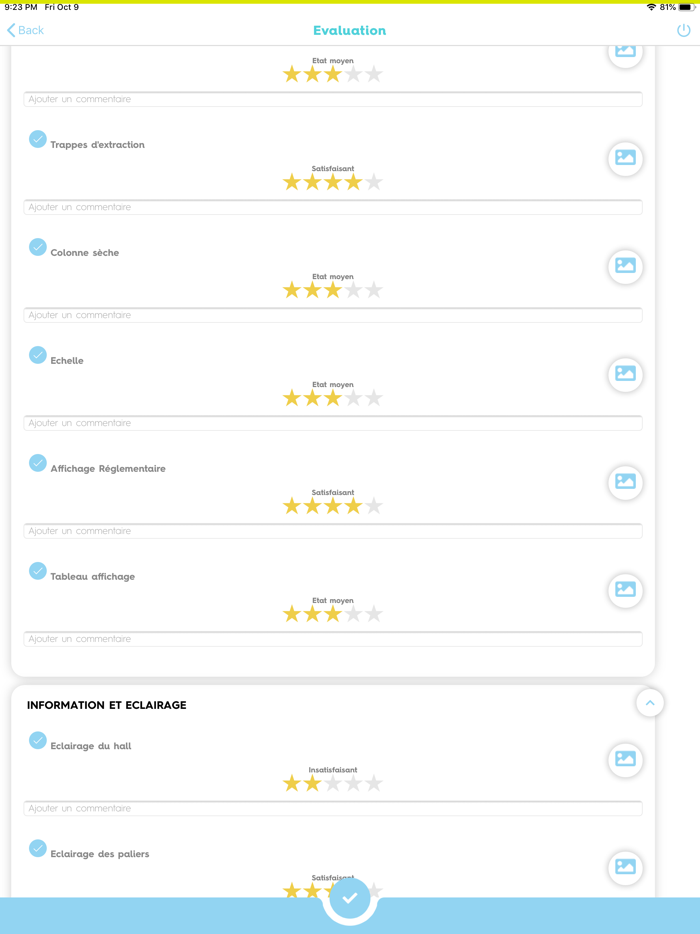
Task: Rate Eclairage du hall five stars
Action: tap(372, 783)
